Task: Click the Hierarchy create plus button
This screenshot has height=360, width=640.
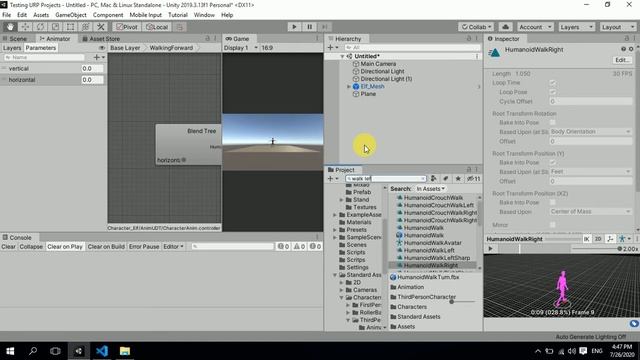Action: pyautogui.click(x=333, y=48)
